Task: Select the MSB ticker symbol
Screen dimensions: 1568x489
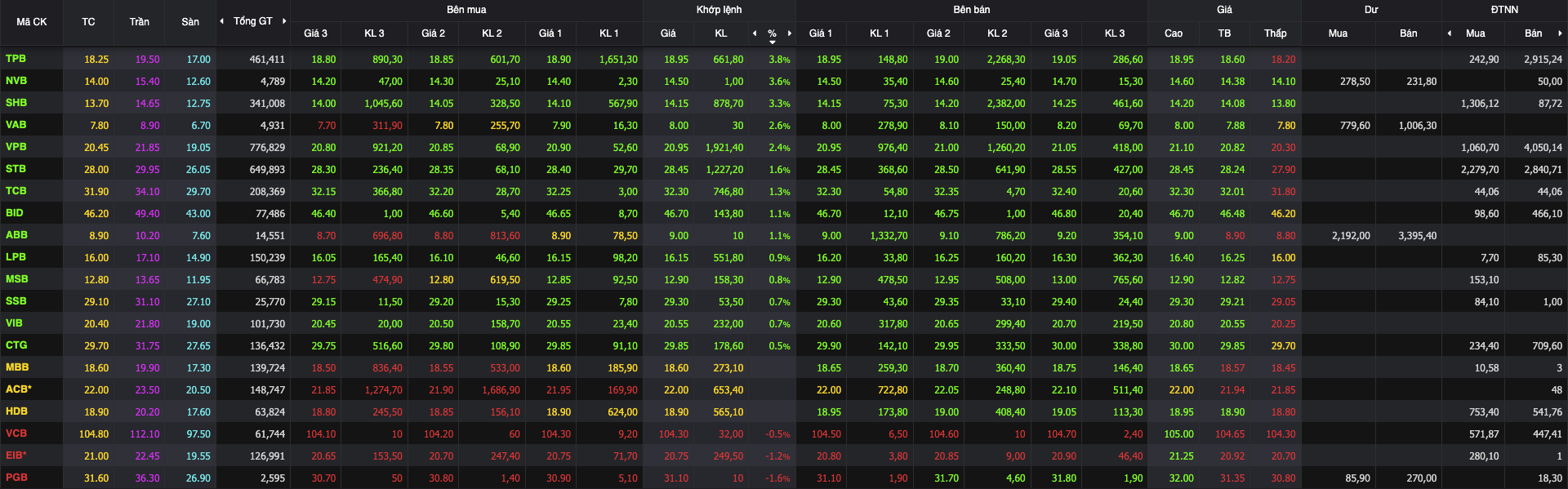Action: (16, 279)
